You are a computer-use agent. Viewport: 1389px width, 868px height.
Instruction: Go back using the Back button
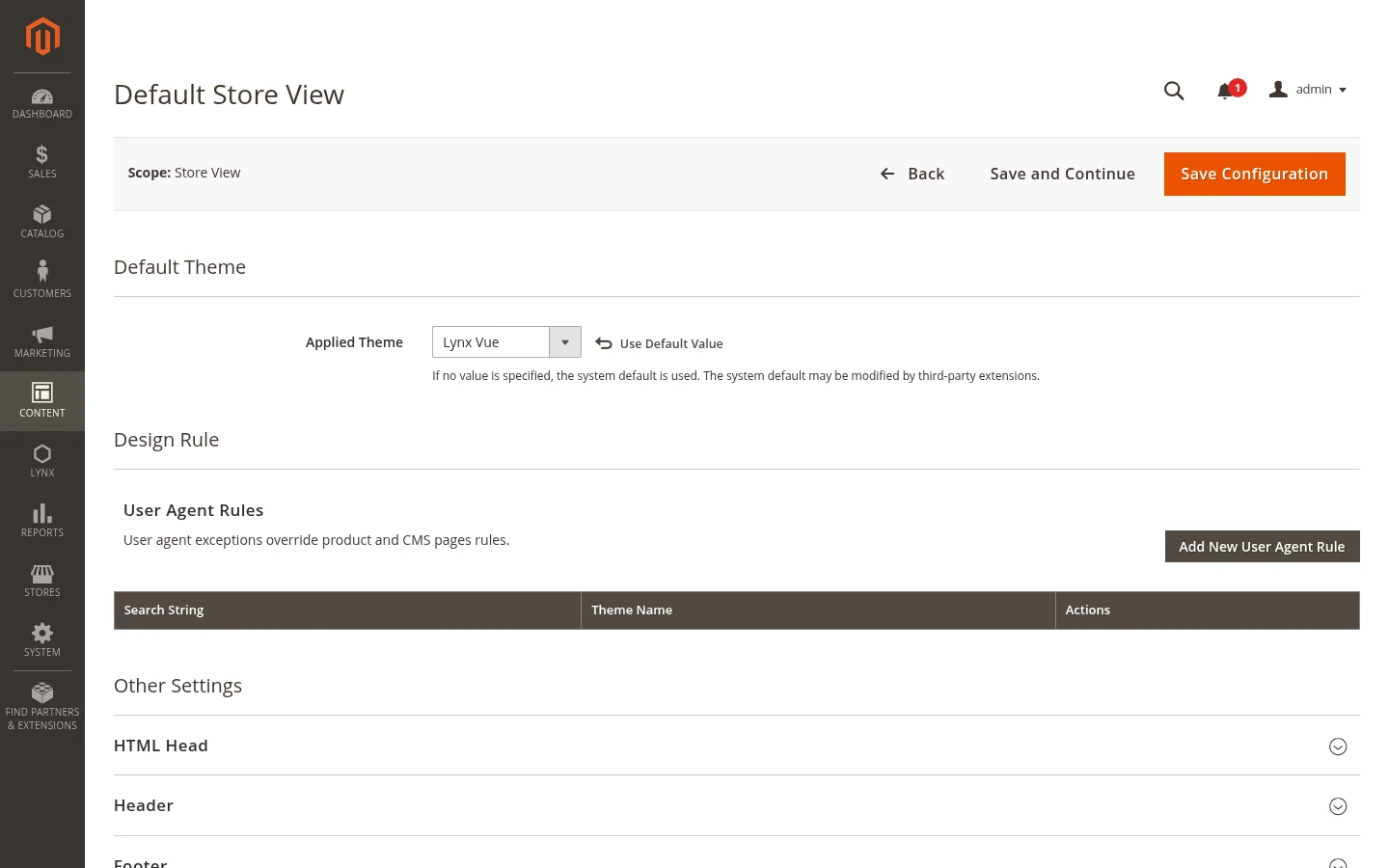pos(912,174)
